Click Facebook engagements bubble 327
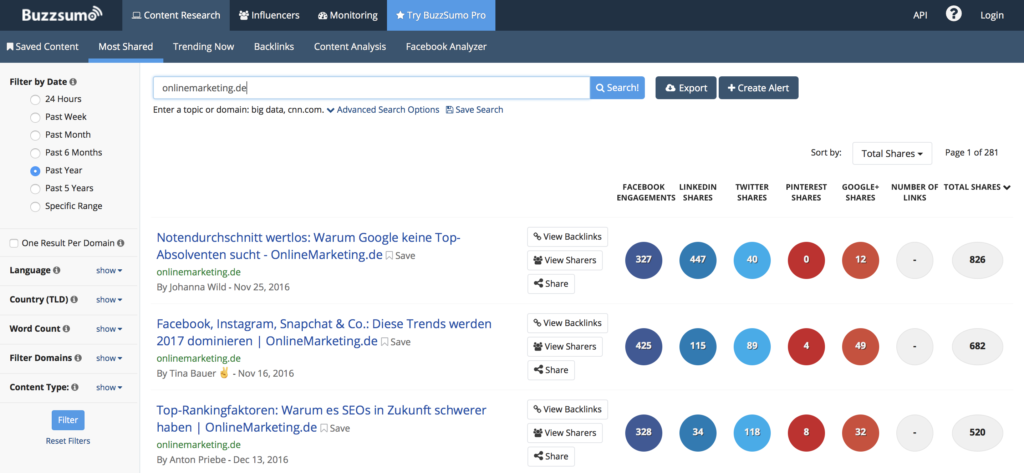Viewport: 1024px width, 473px height. pyautogui.click(x=643, y=259)
